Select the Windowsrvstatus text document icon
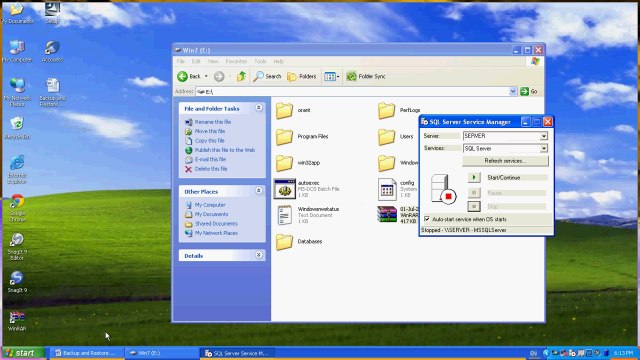 point(284,215)
